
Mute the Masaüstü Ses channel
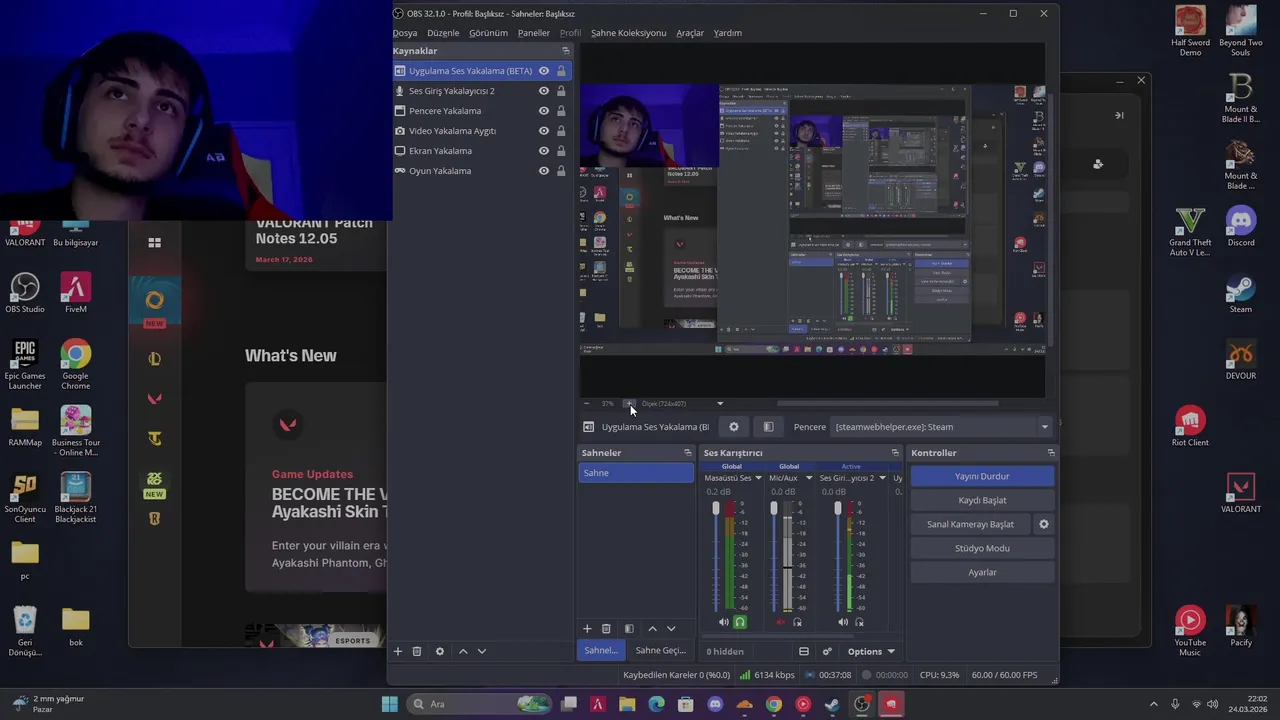pyautogui.click(x=723, y=622)
